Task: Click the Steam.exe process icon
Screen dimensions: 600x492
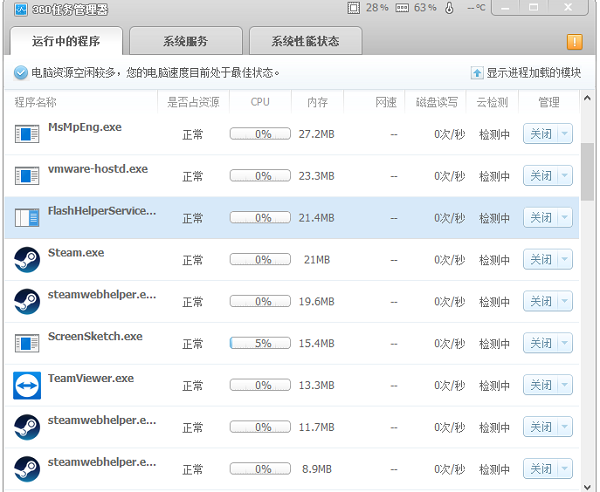Action: 26,260
